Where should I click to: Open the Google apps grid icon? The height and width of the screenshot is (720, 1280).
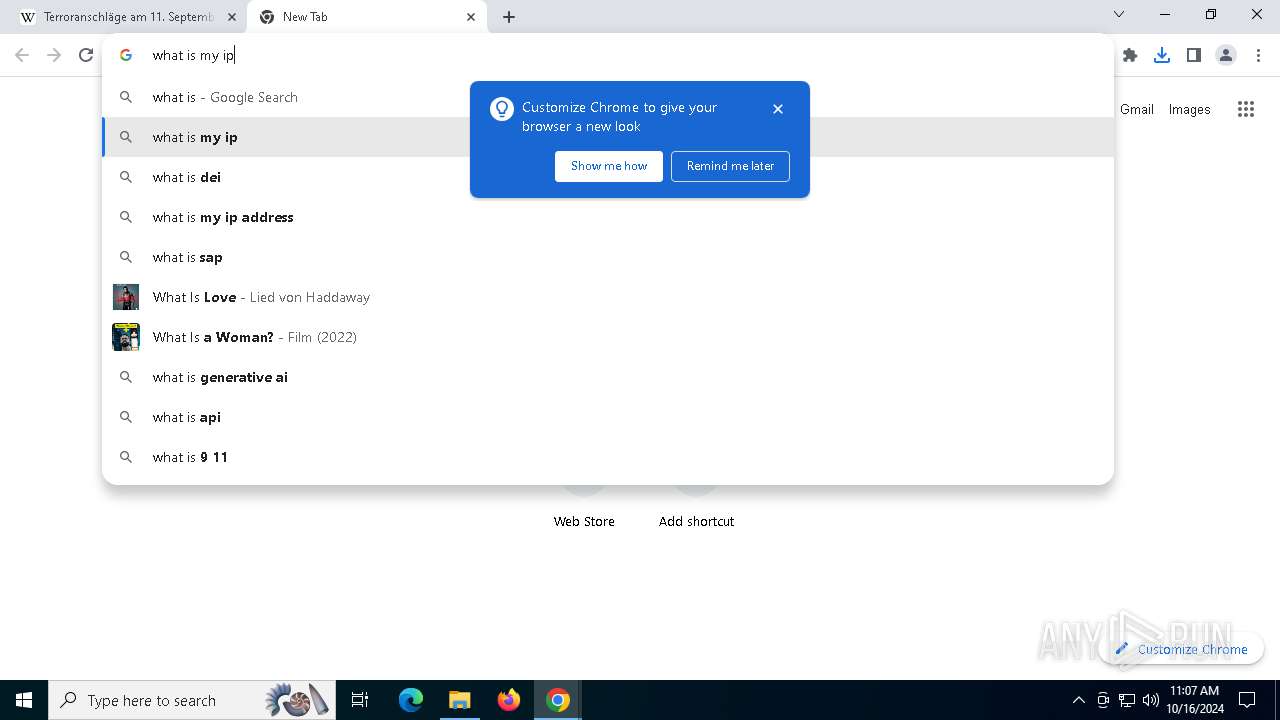coord(1246,110)
